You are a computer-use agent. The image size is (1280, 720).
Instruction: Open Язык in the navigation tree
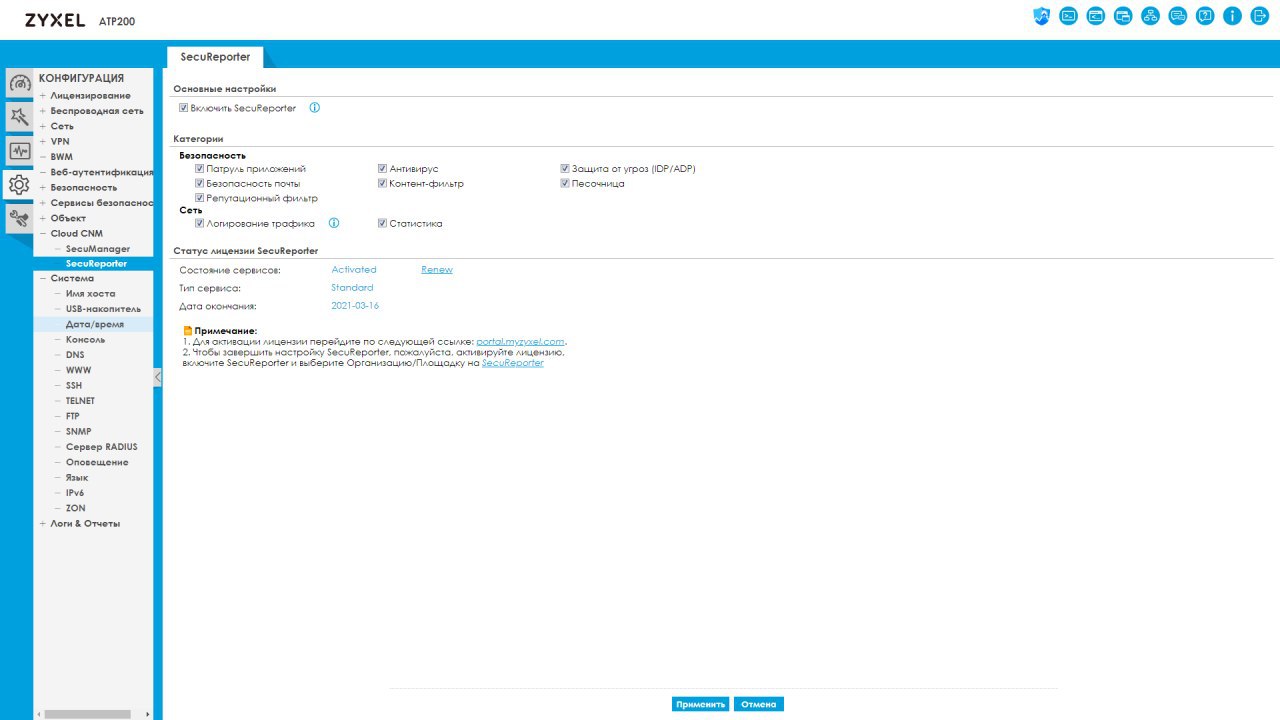coord(77,478)
